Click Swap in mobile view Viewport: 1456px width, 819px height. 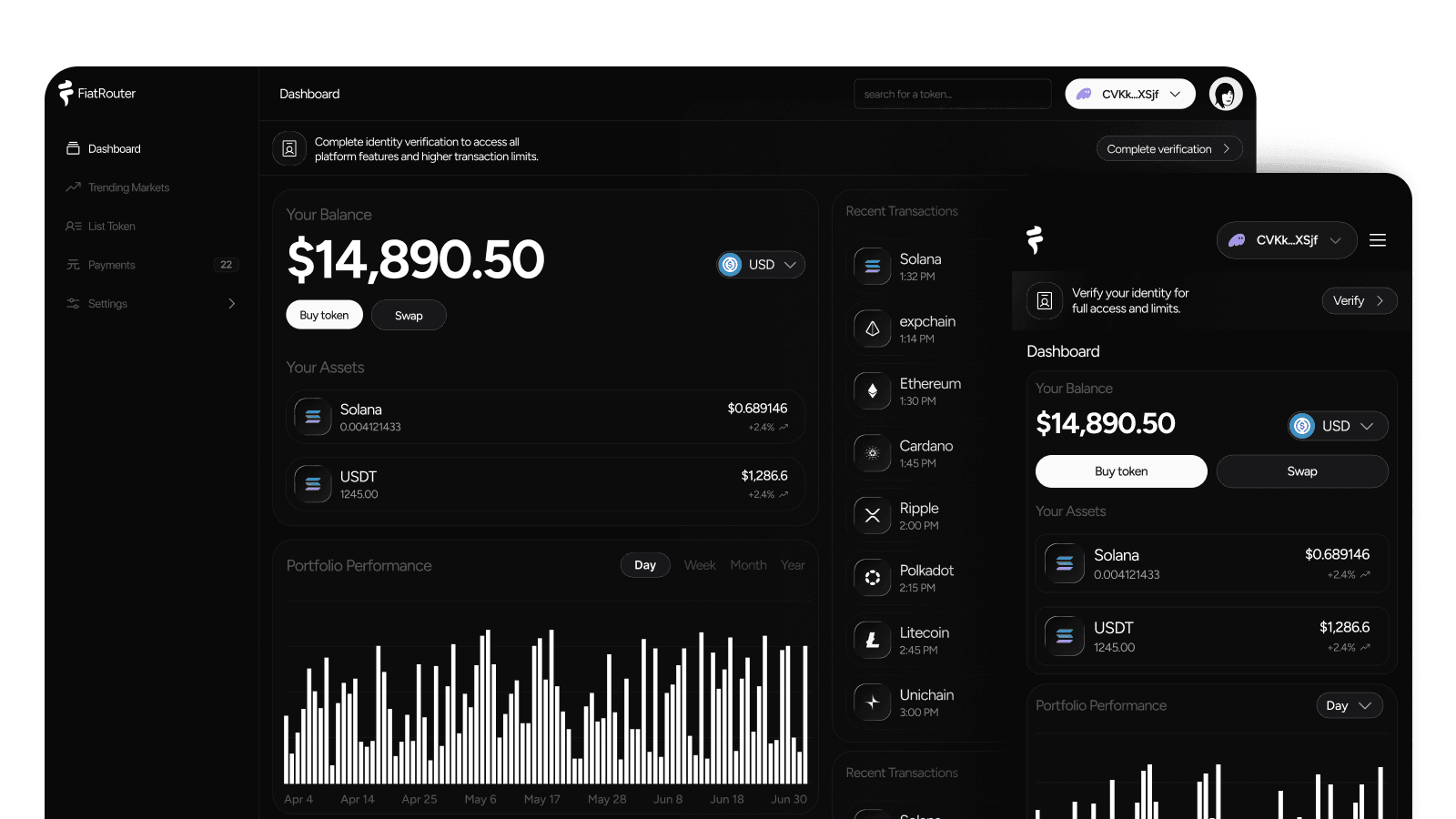pyautogui.click(x=1302, y=471)
